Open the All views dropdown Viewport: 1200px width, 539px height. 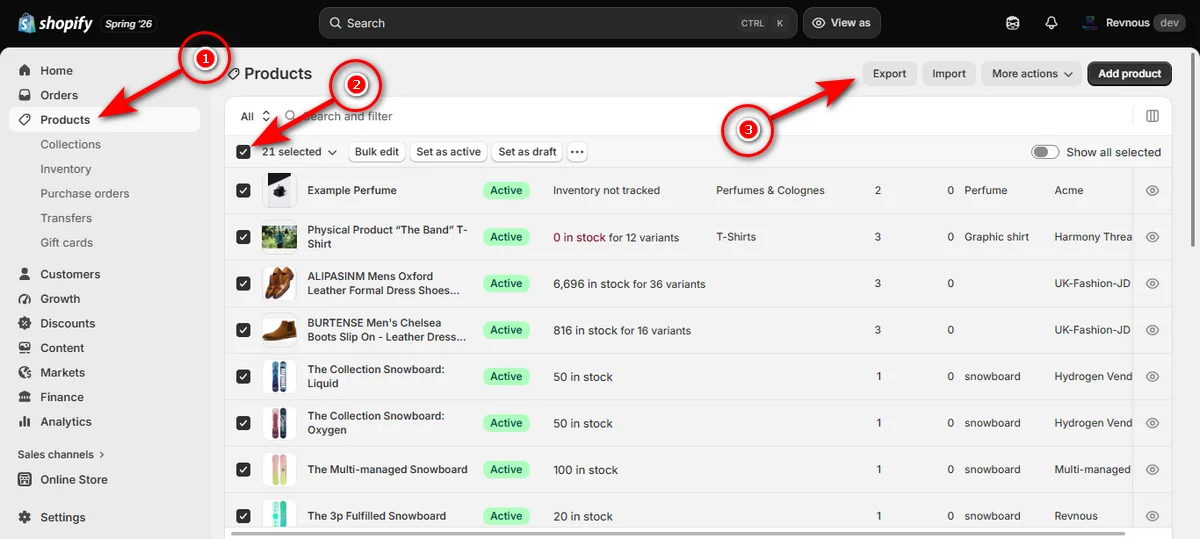tap(255, 116)
